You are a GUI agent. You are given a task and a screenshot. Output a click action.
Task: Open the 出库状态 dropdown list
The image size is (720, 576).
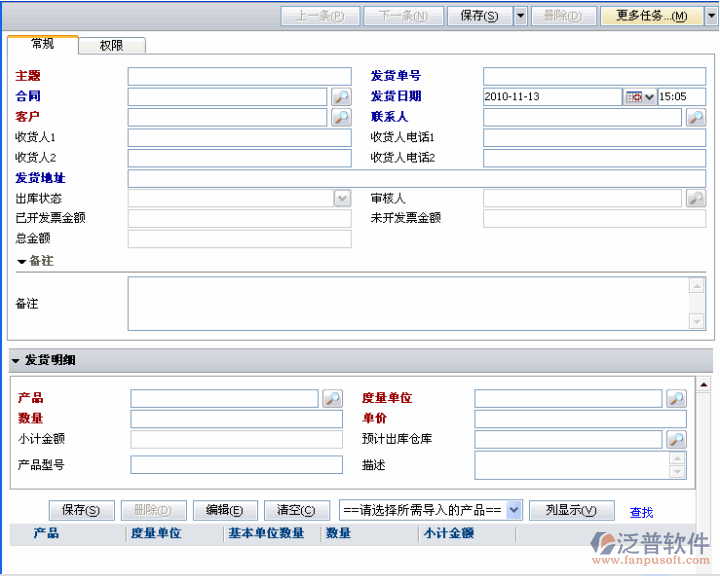coord(342,199)
